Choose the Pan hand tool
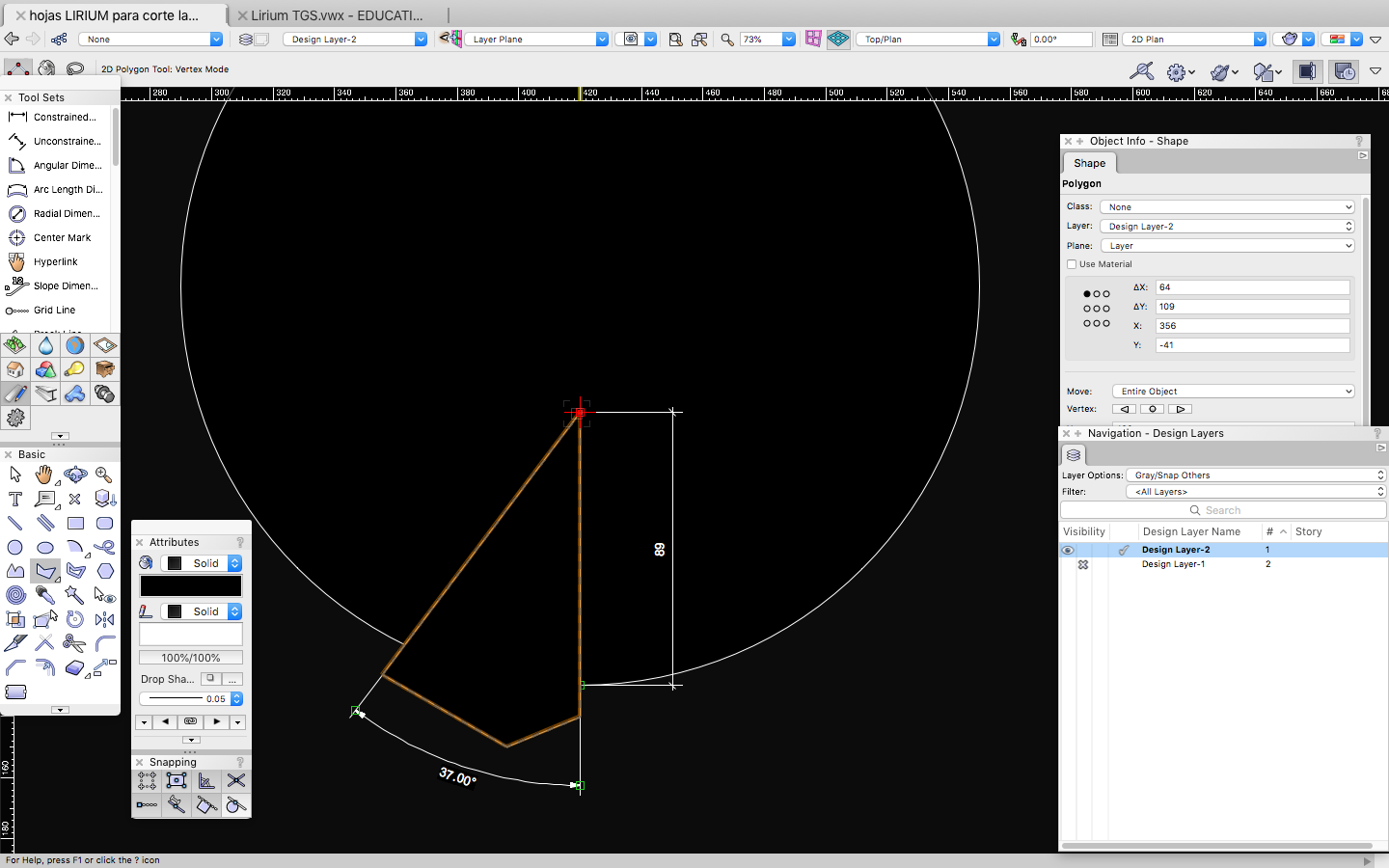The image size is (1389, 868). coord(44,475)
